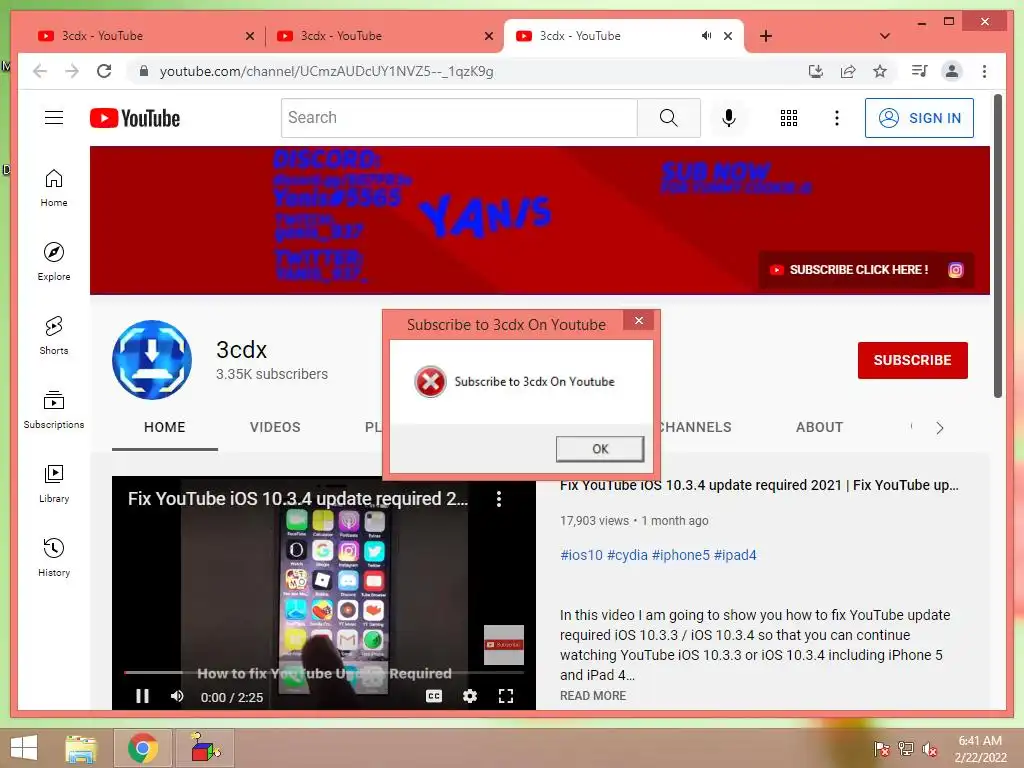This screenshot has height=768, width=1024.
Task: Click the Instagram icon on the banner
Action: tap(955, 270)
